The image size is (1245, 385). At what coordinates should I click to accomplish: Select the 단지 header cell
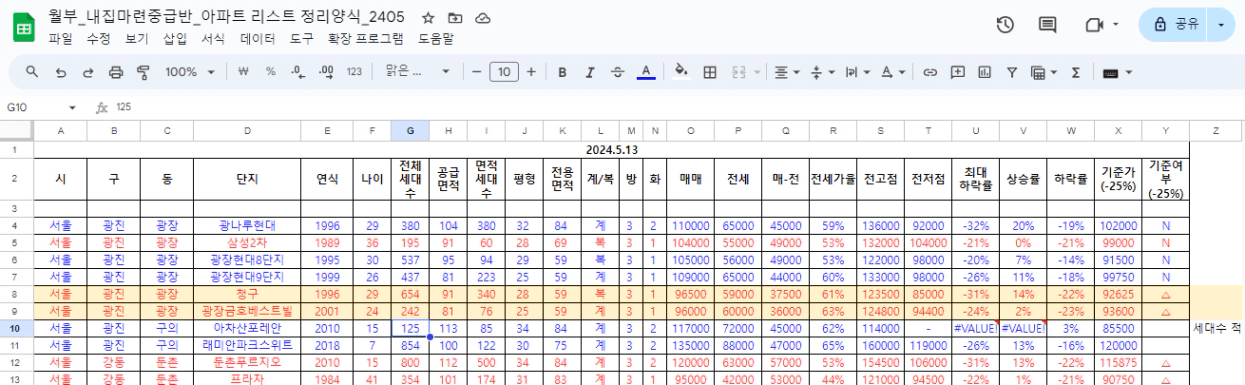coord(247,179)
